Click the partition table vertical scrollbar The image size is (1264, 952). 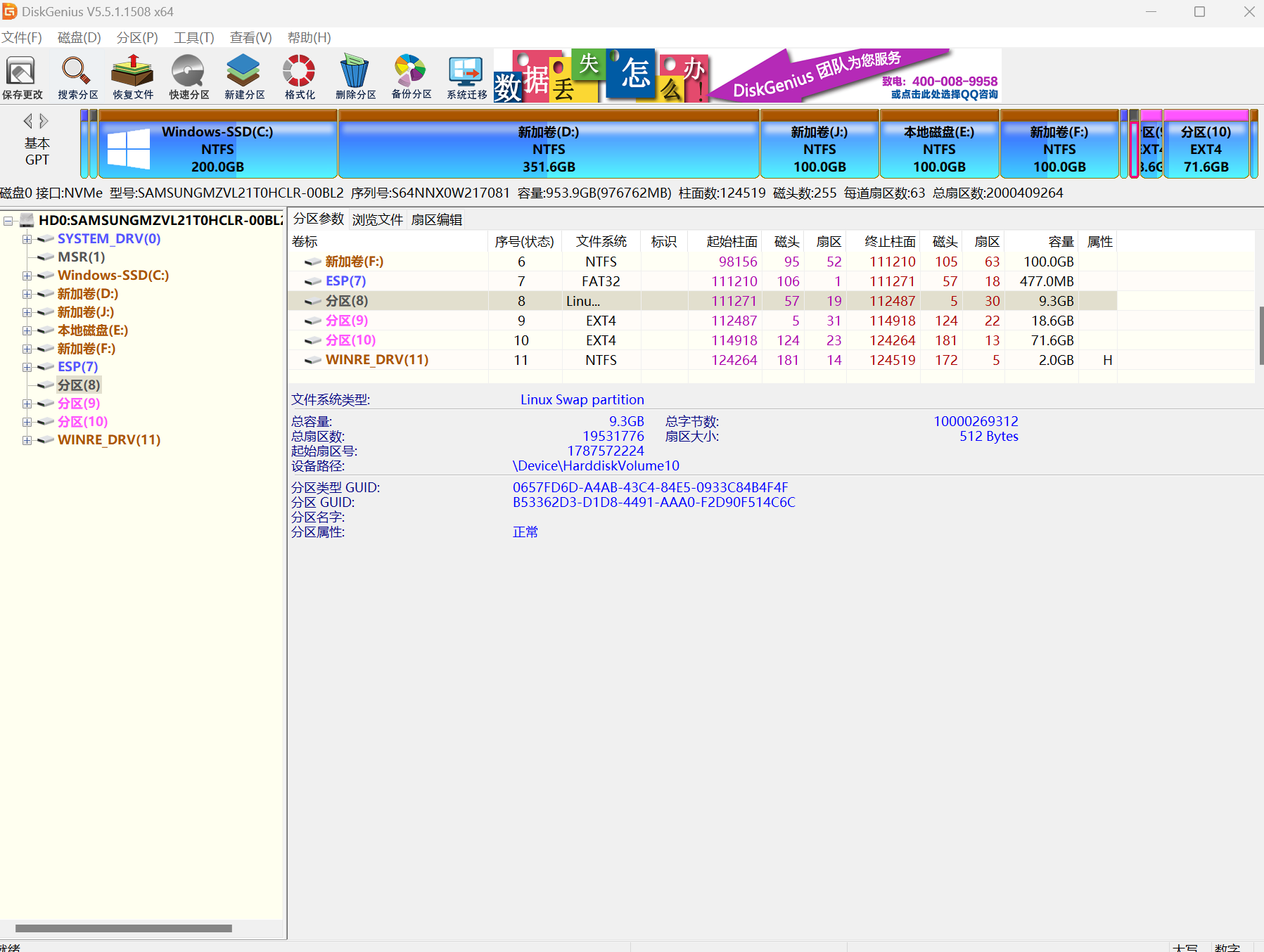(1260, 335)
